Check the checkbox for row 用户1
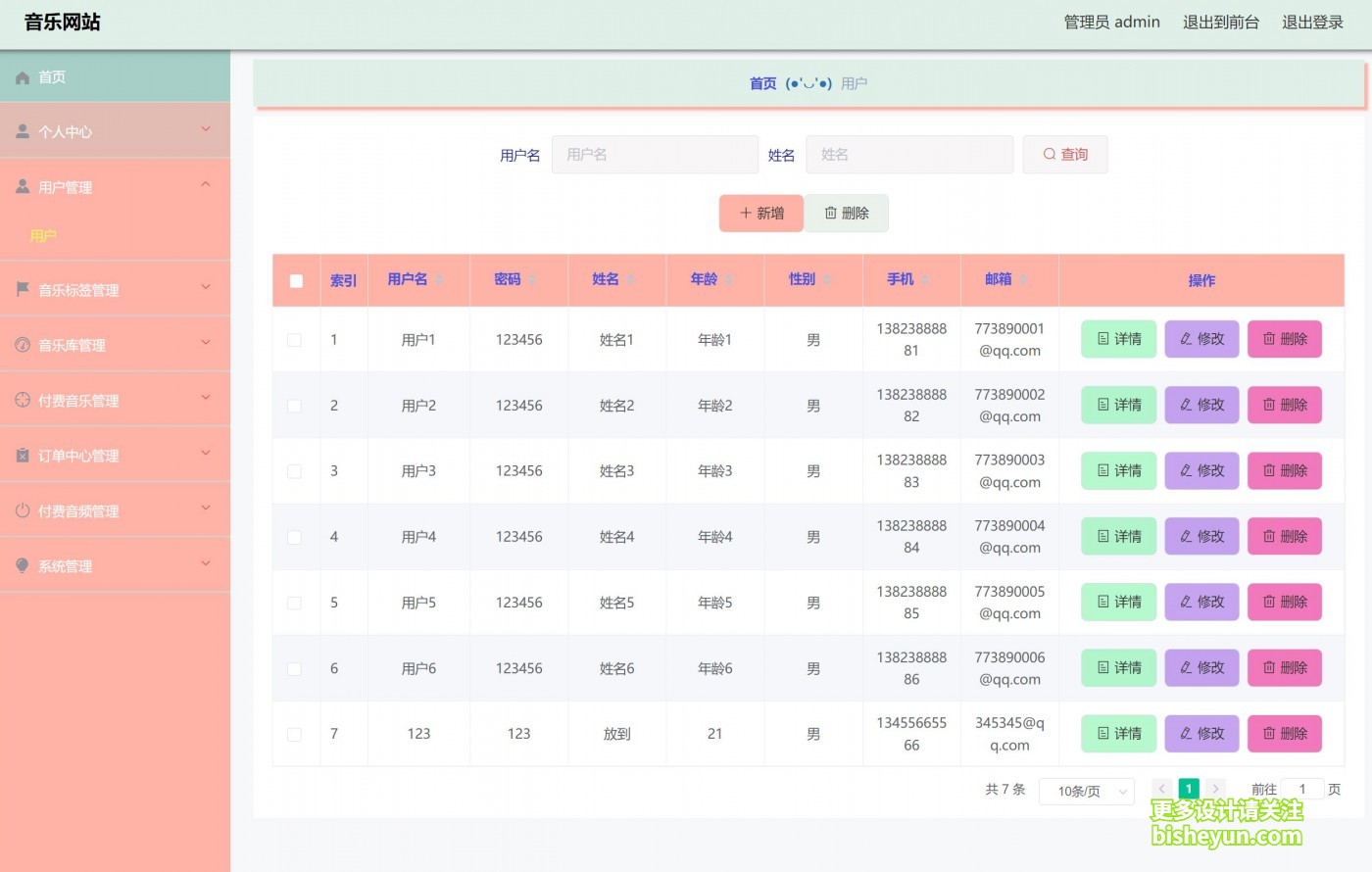The image size is (1372, 872). [x=294, y=340]
